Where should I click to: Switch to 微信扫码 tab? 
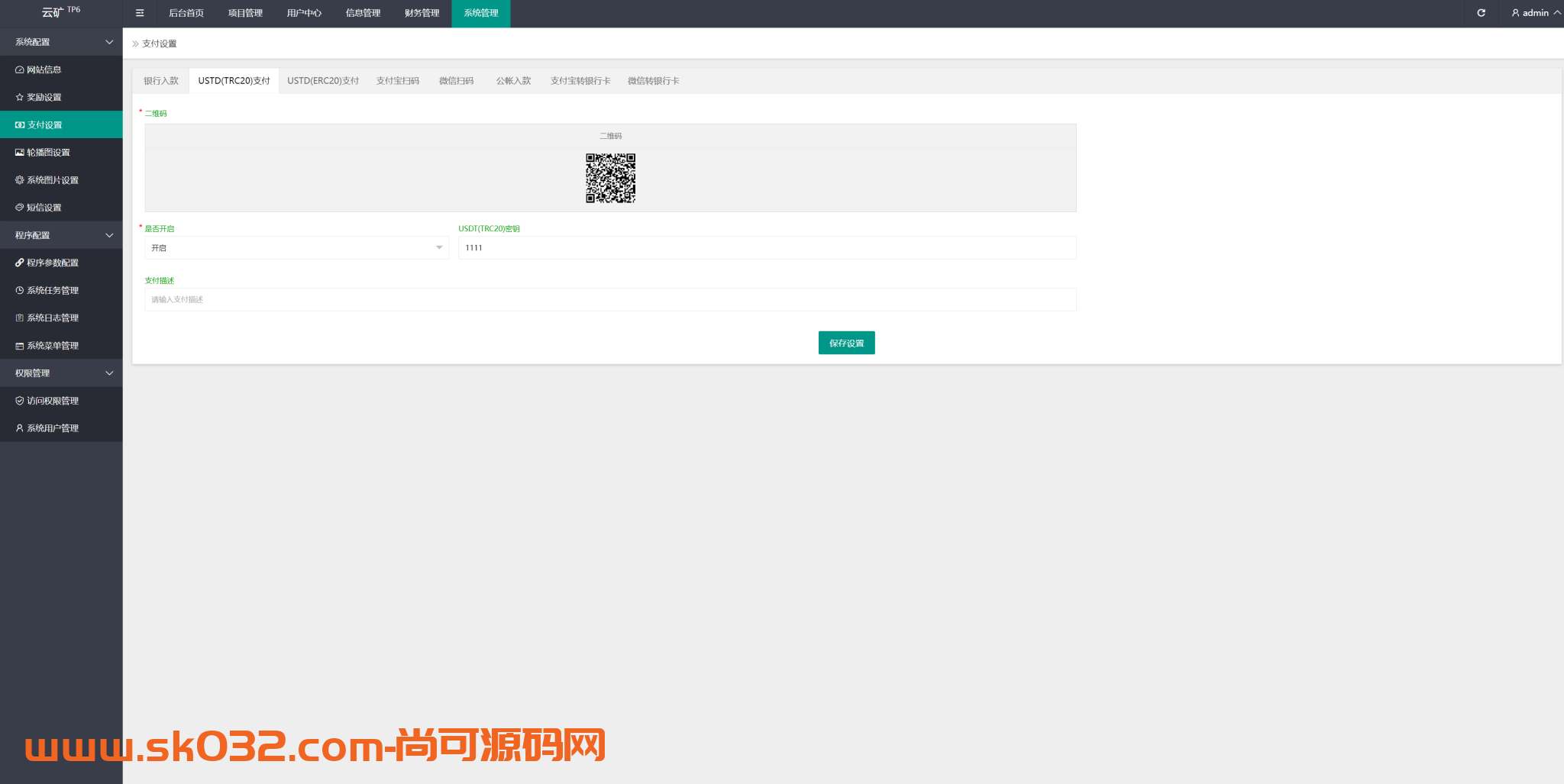pyautogui.click(x=457, y=81)
